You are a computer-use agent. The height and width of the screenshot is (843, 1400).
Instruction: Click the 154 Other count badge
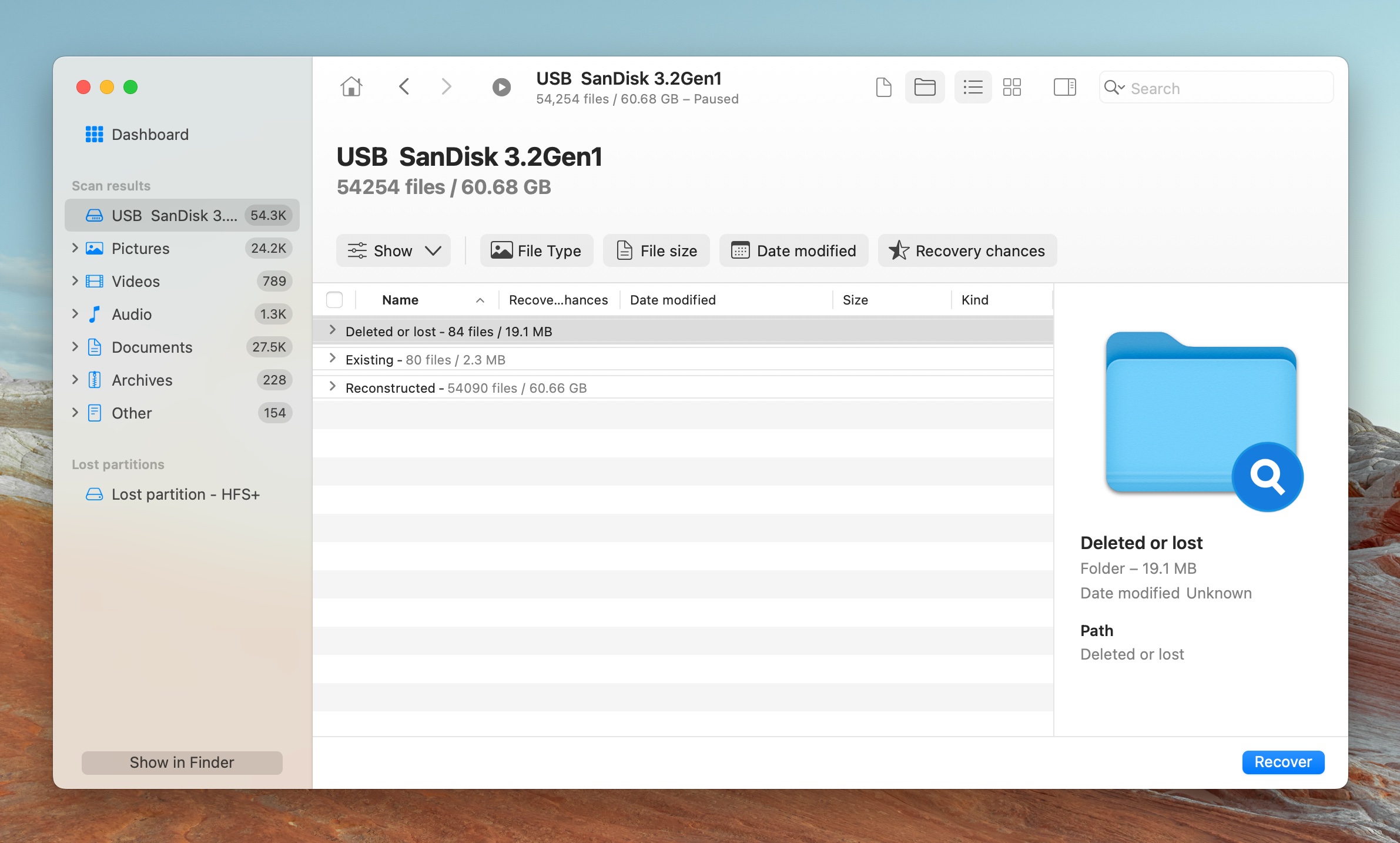click(274, 413)
